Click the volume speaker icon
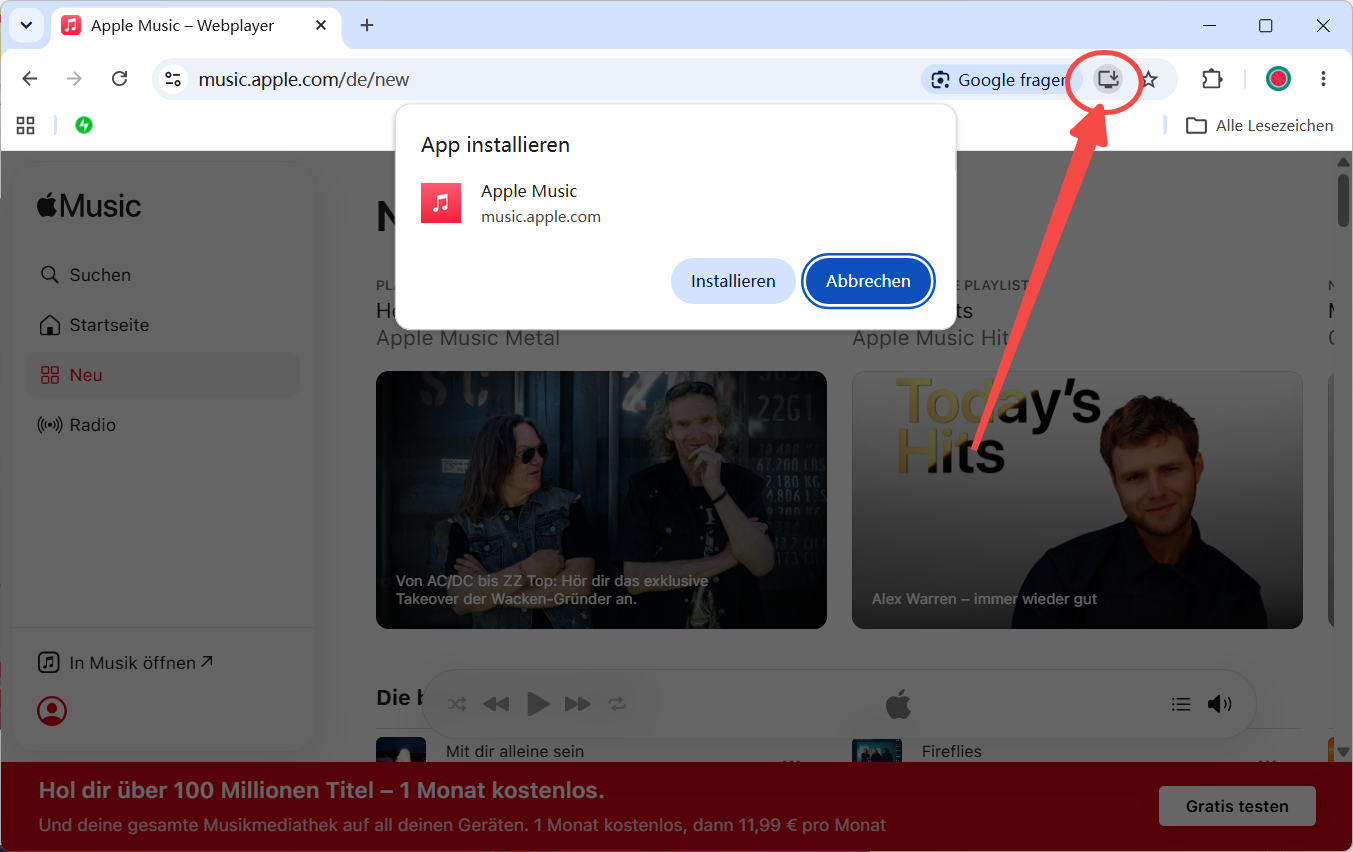Screen dimensions: 1353x852 1219,704
